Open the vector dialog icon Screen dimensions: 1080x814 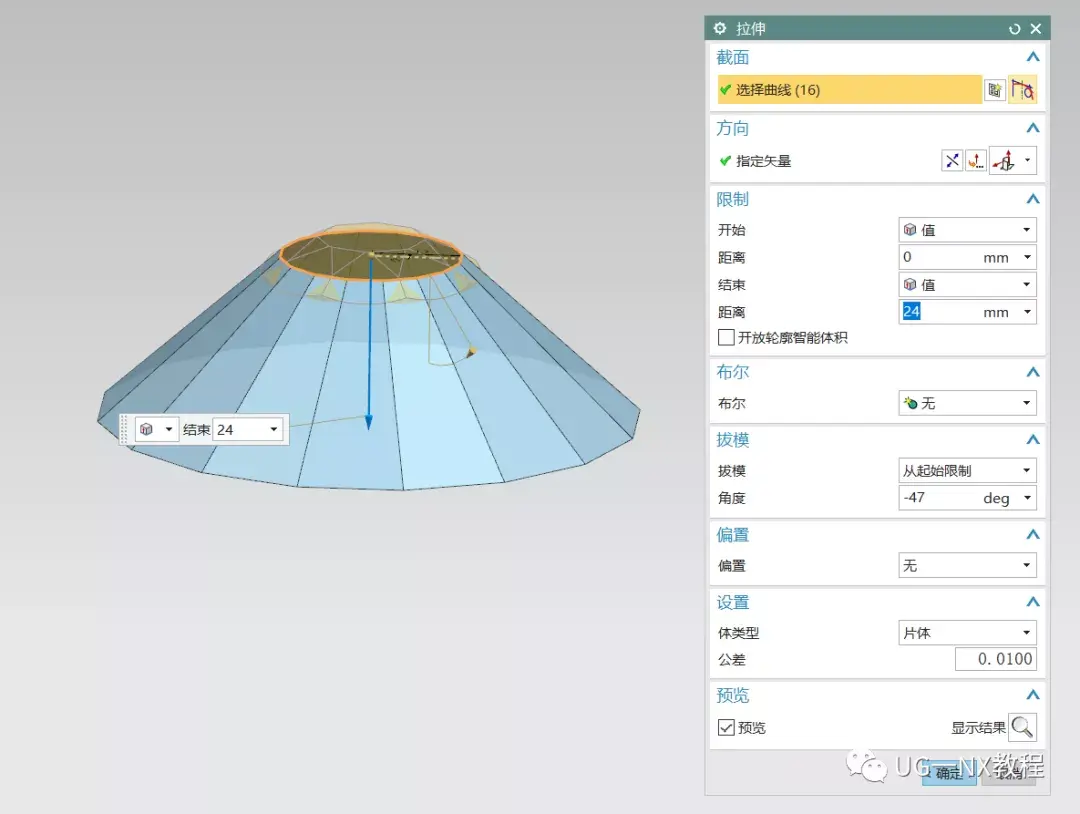975,161
